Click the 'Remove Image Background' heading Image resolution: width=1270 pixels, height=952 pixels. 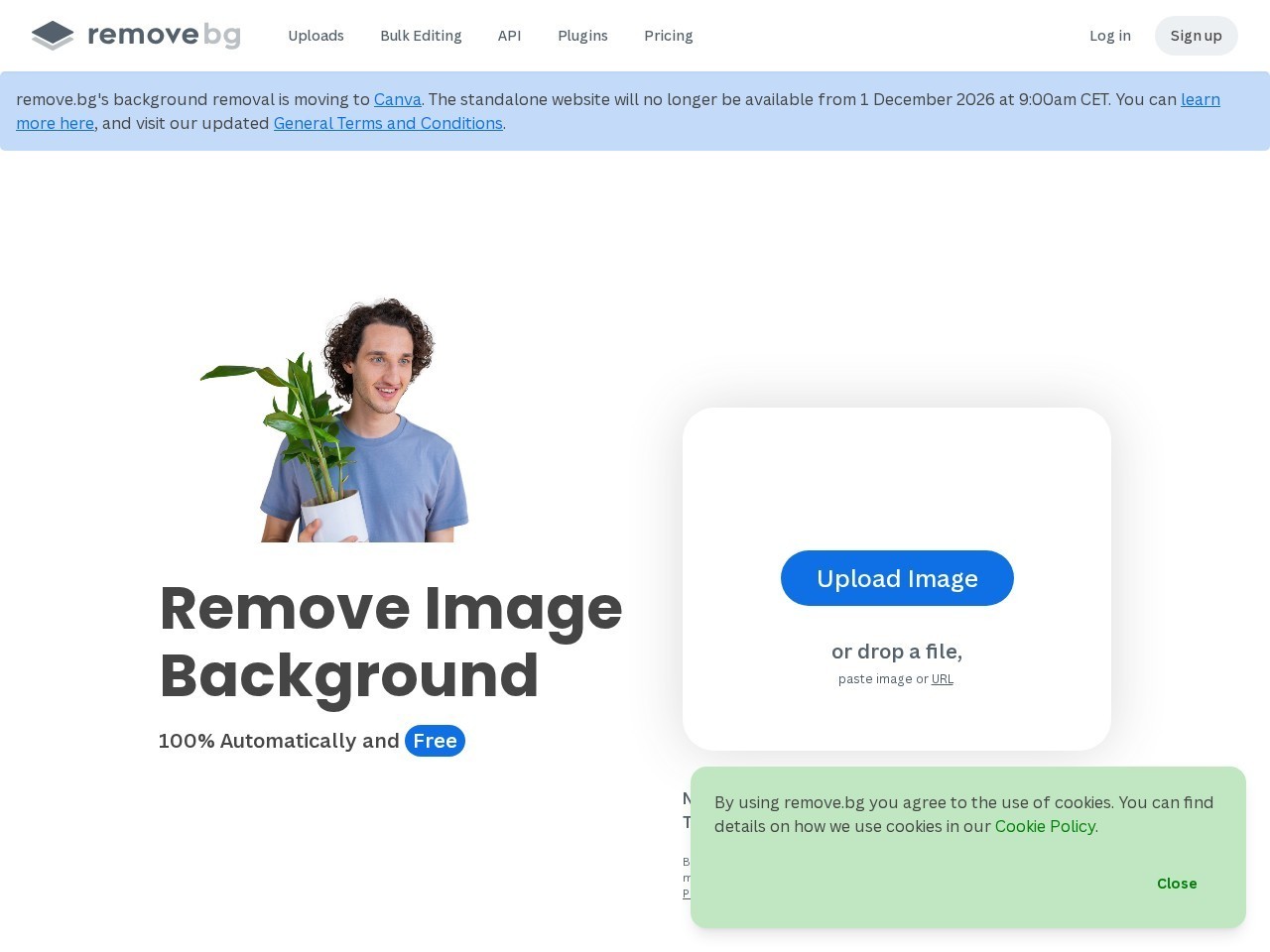pos(391,642)
